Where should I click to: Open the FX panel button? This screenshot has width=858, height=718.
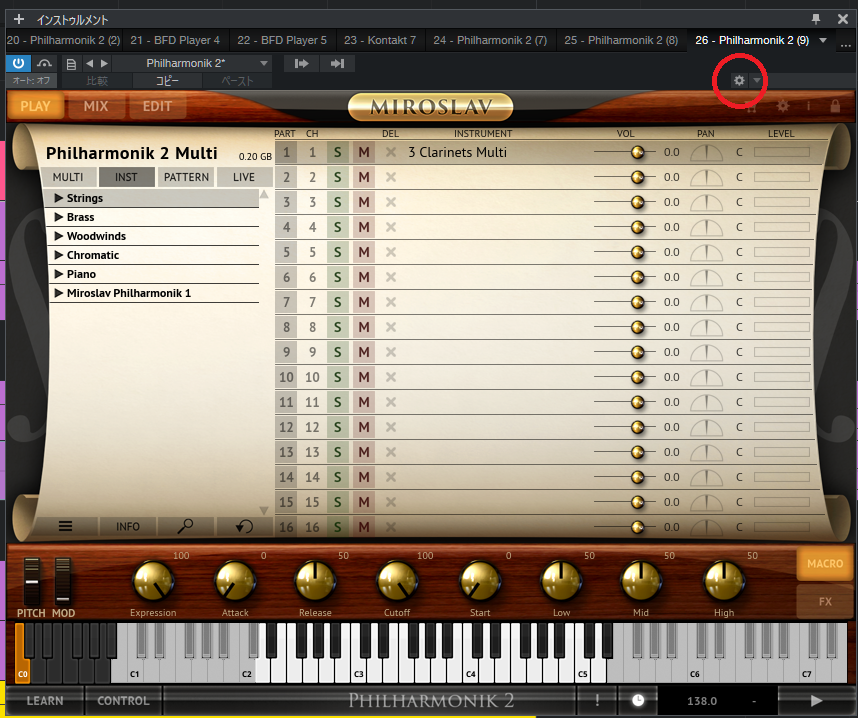(x=825, y=602)
